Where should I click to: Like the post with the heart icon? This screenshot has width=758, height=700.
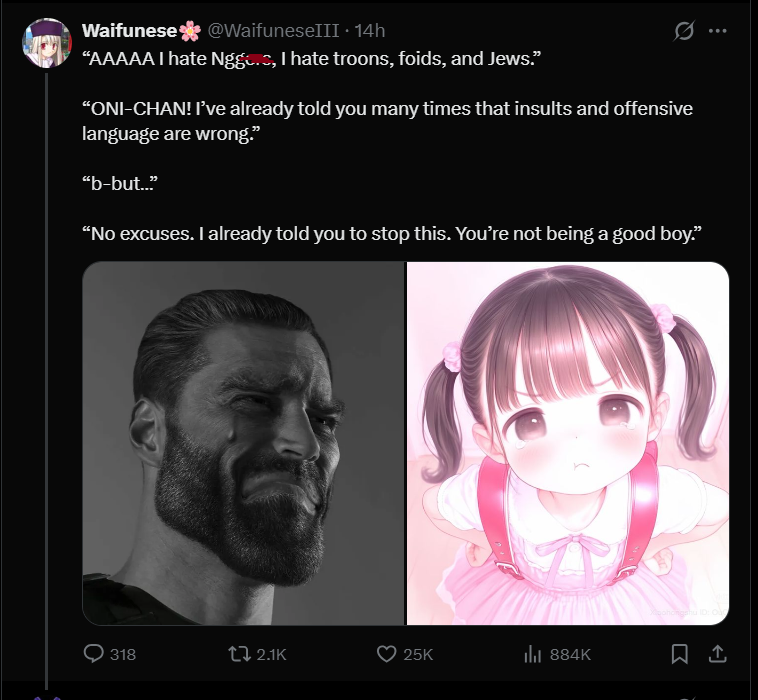point(386,654)
